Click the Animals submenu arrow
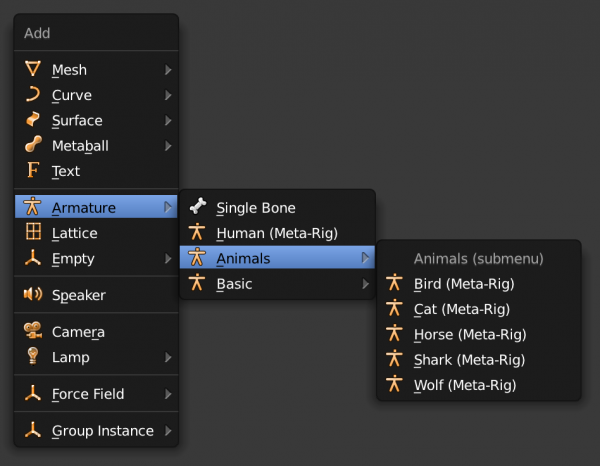This screenshot has width=600, height=466. coord(365,258)
